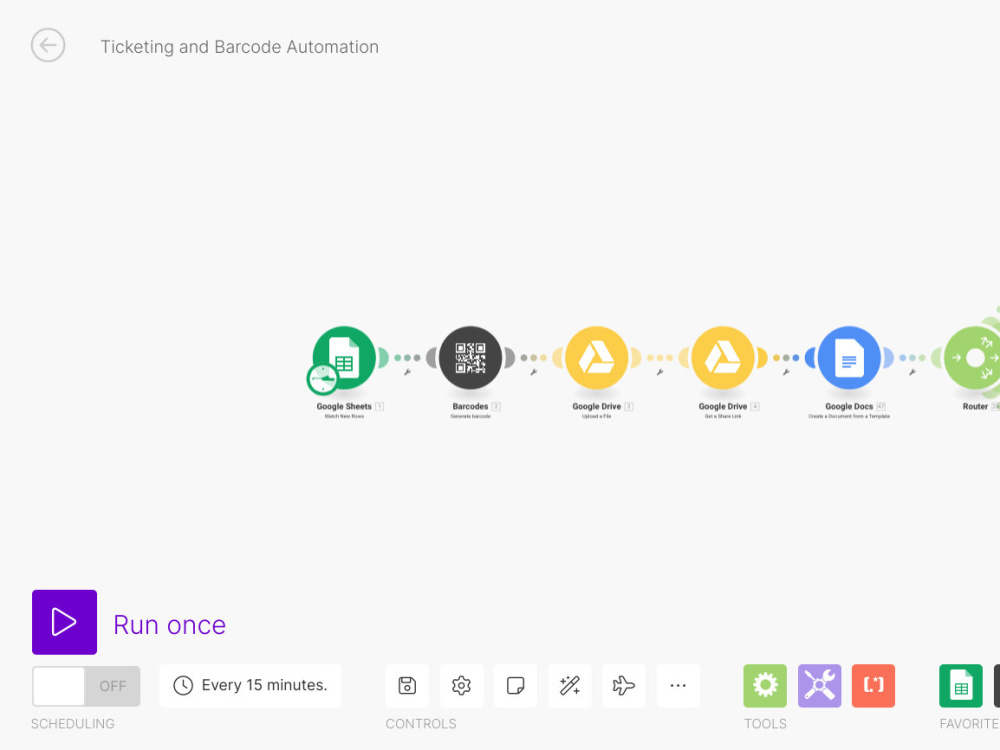The height and width of the screenshot is (750, 1000).
Task: Go back using the arrow button
Action: pos(48,45)
